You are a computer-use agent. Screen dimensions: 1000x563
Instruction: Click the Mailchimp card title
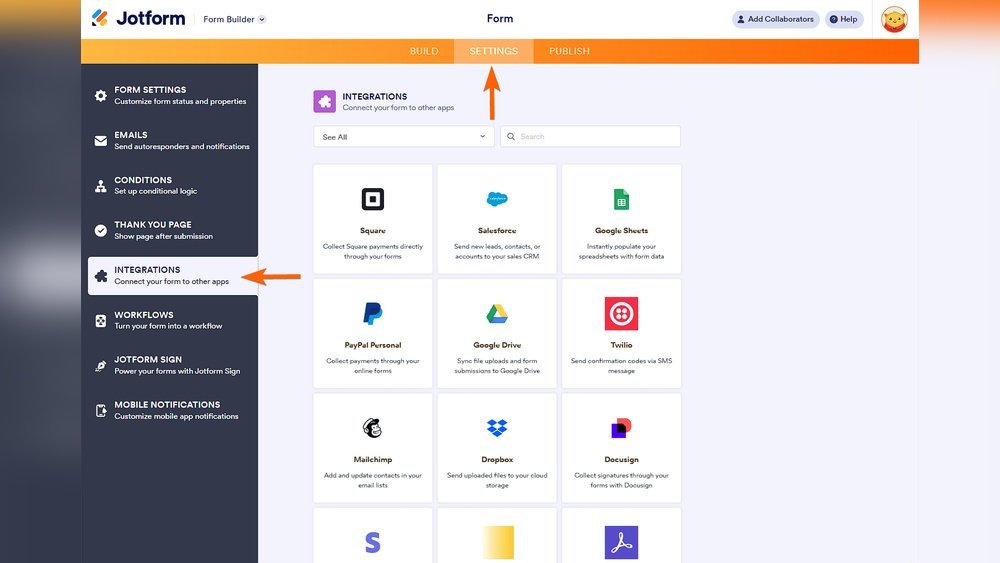coord(372,459)
